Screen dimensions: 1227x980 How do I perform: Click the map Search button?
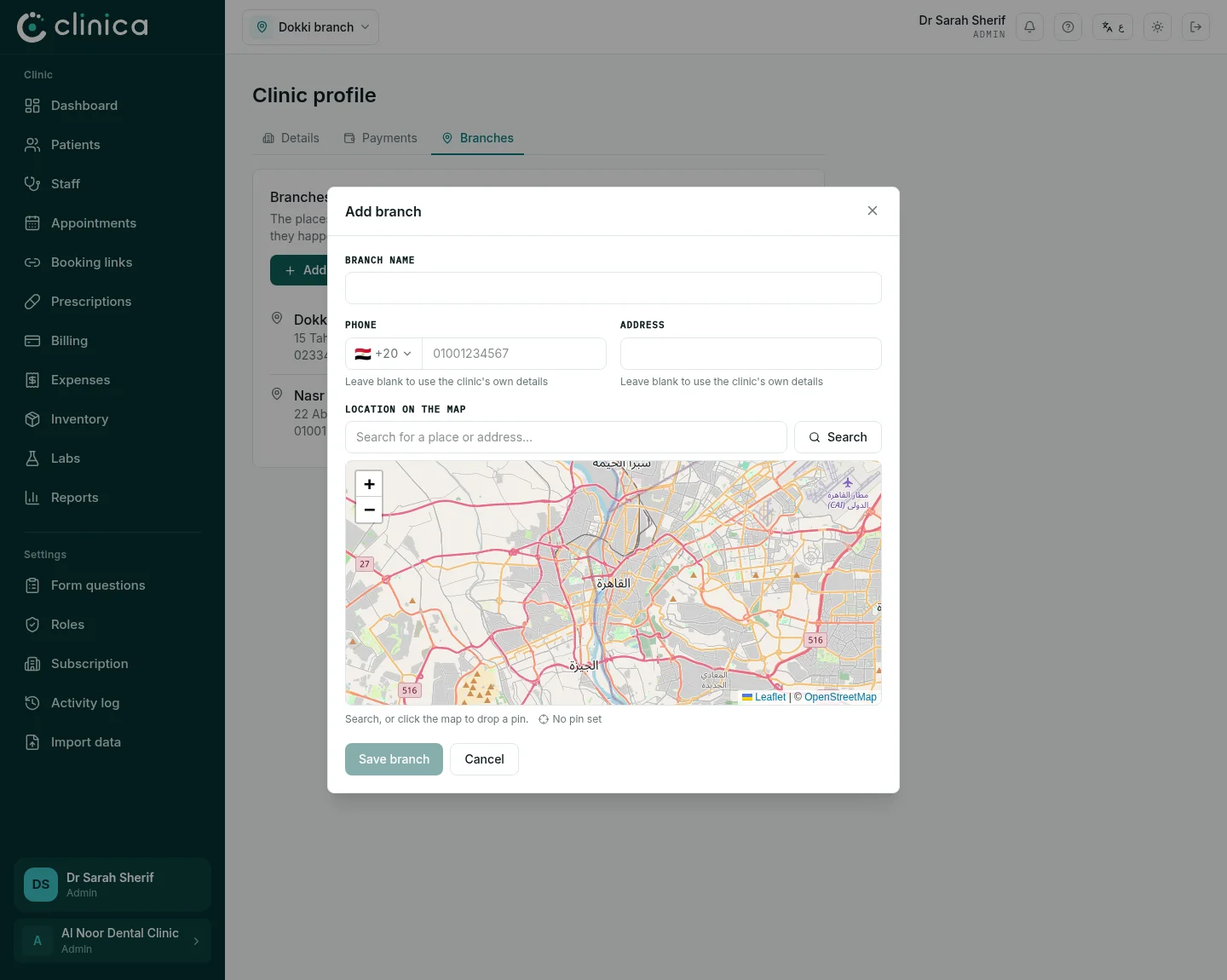tap(838, 437)
